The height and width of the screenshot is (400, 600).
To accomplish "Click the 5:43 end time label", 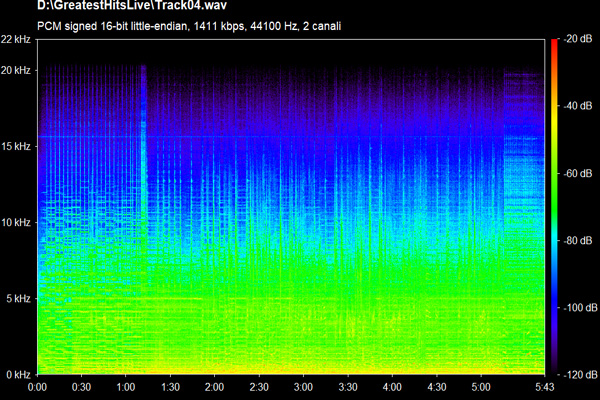I will click(545, 387).
